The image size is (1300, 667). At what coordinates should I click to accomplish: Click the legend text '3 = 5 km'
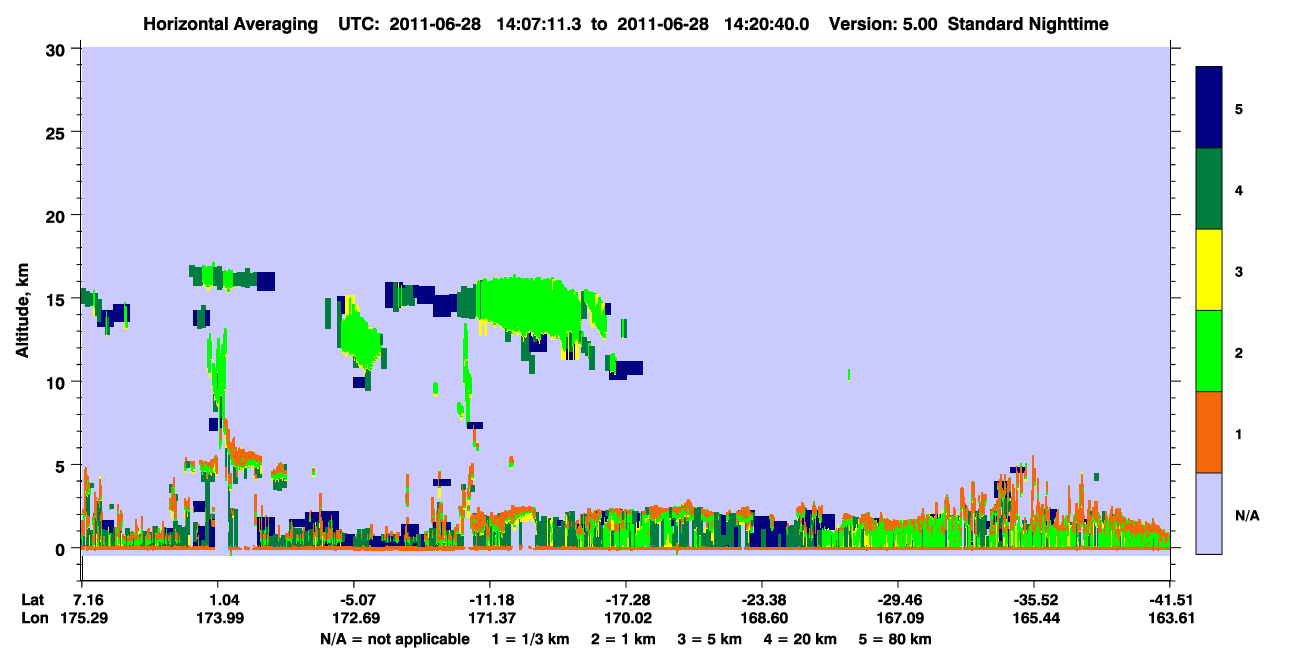click(710, 639)
